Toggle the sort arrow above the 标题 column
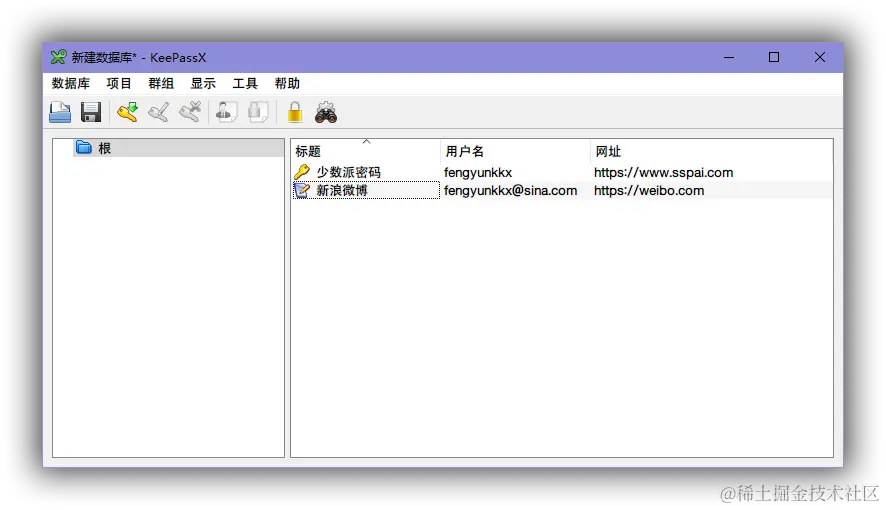 pyautogui.click(x=366, y=142)
